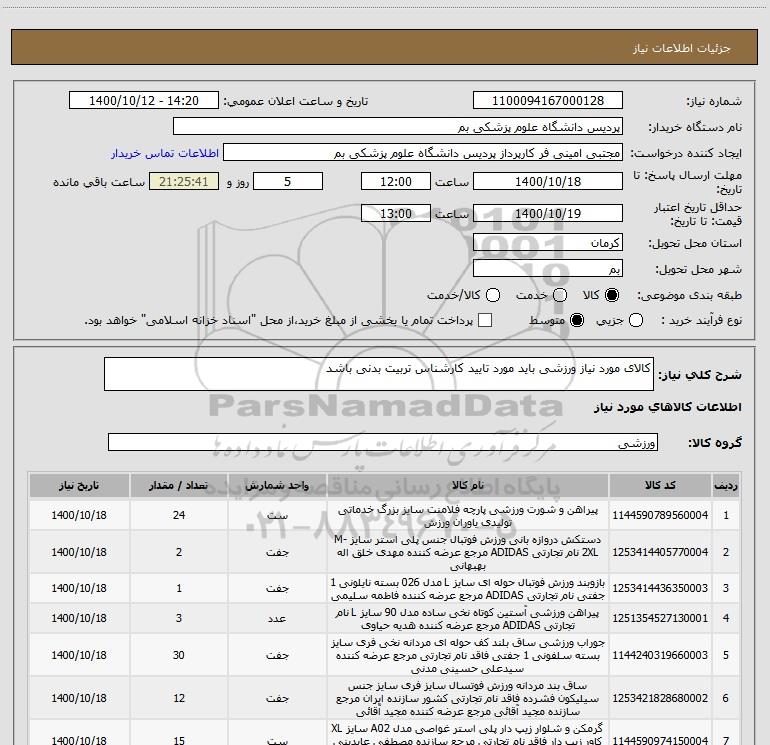This screenshot has height=745, width=770.
Task: Click item code 1253414405770004
Action: tap(660, 552)
